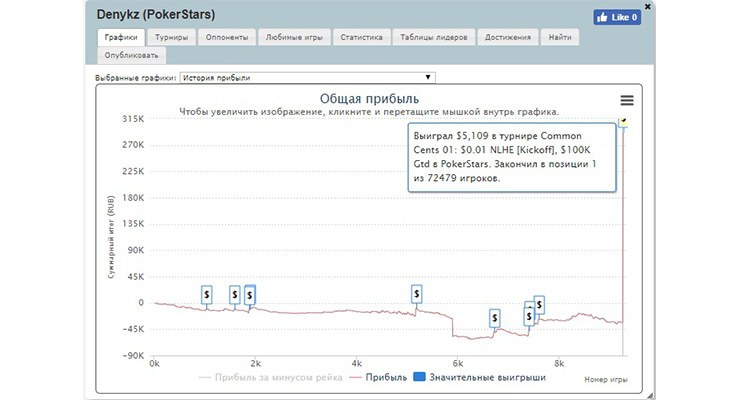Open the Таблицы лидеров tab
The width and height of the screenshot is (740, 400).
[x=434, y=37]
